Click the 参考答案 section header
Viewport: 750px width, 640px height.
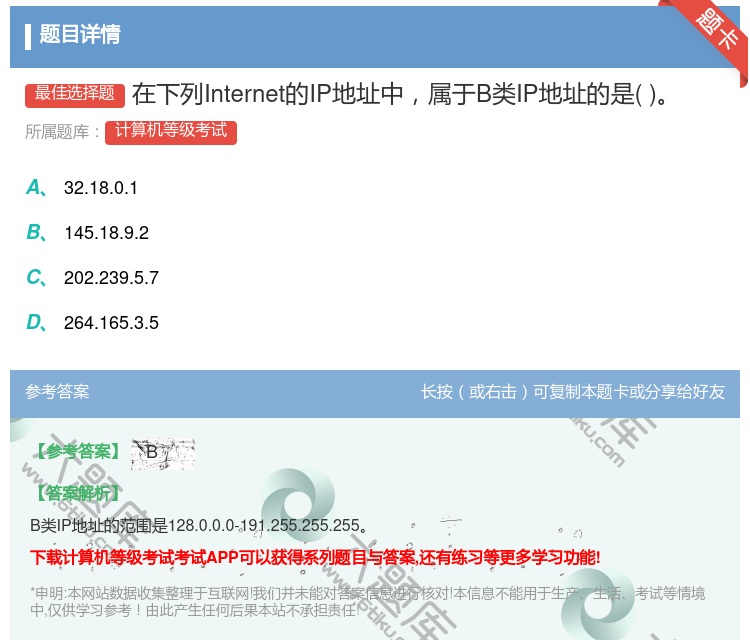point(57,392)
